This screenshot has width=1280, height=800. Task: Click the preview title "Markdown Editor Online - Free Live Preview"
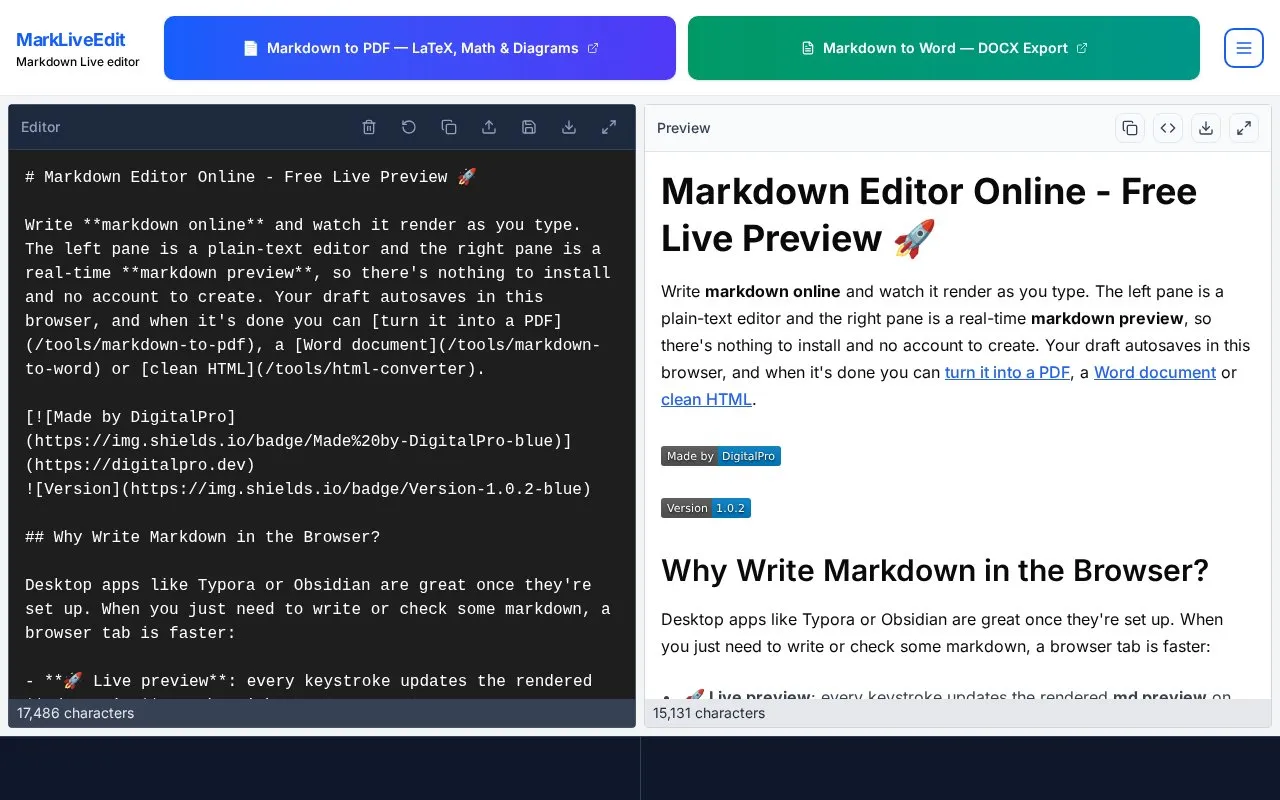929,215
